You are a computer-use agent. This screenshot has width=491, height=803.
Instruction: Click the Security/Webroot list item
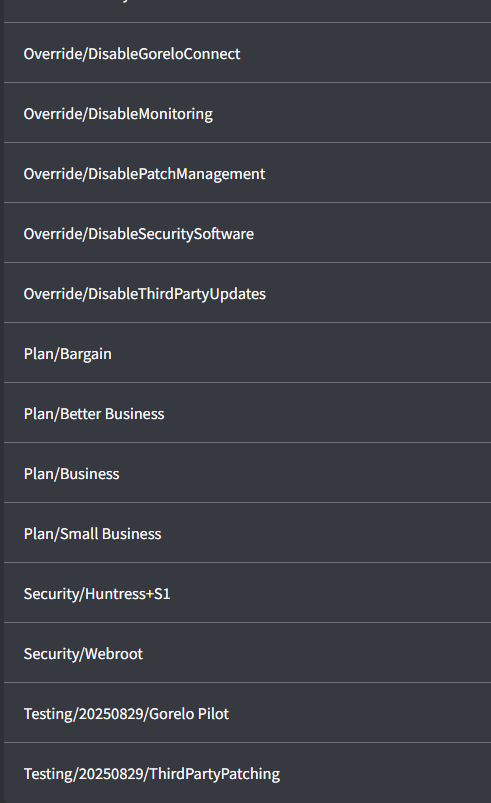[x=247, y=652]
